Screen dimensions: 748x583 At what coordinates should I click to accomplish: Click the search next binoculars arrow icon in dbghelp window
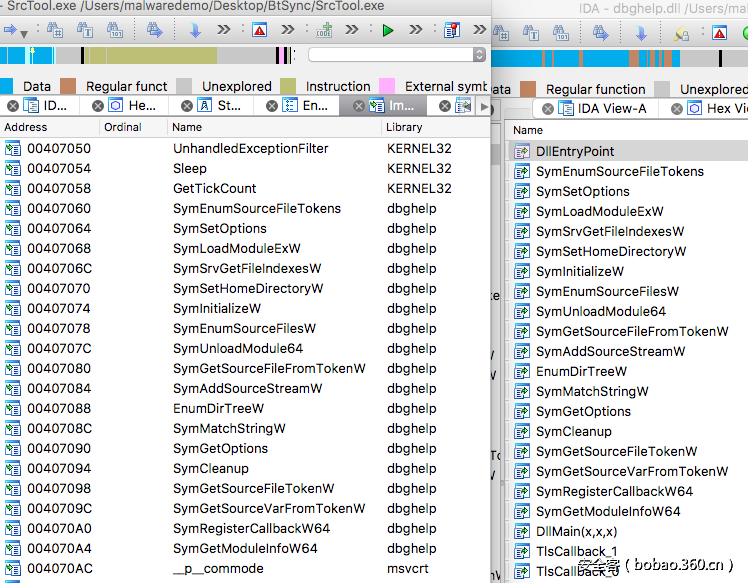coord(601,32)
